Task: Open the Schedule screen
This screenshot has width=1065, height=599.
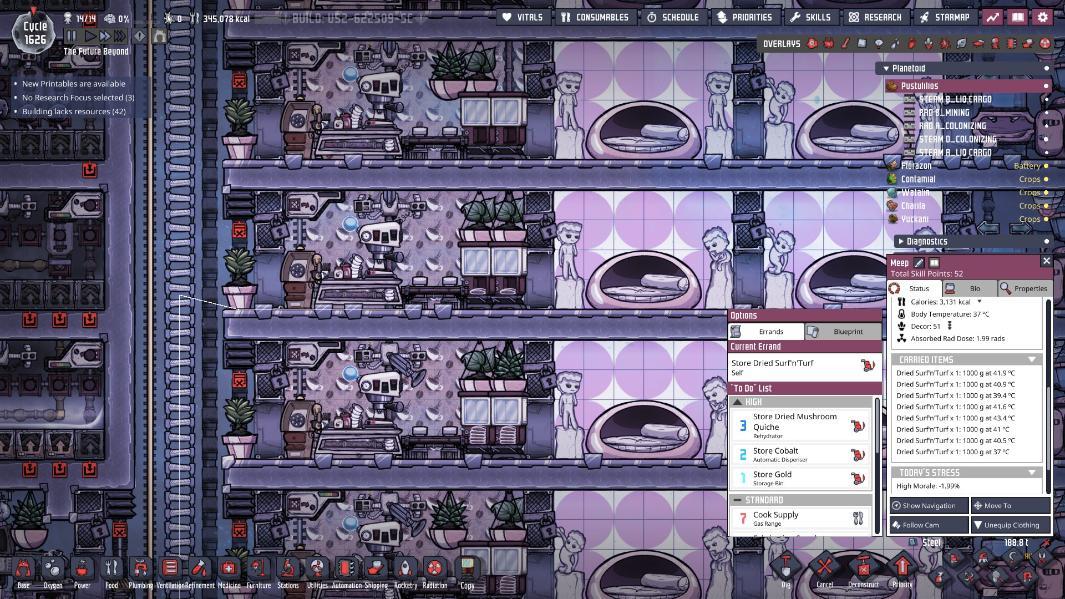Action: click(672, 17)
